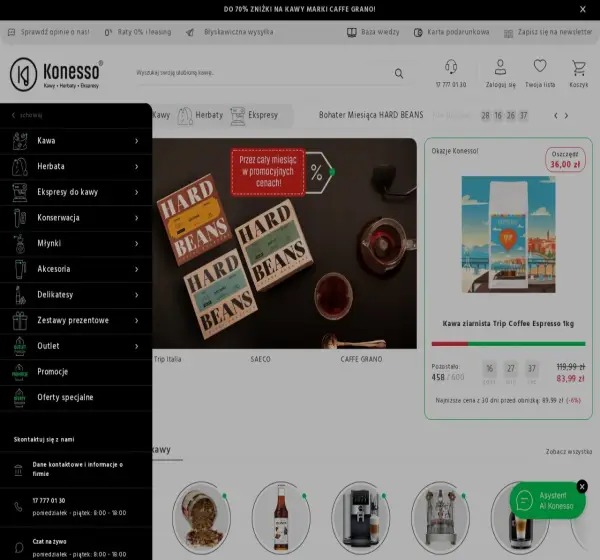Click the syrup bottle category circle

tap(281, 518)
